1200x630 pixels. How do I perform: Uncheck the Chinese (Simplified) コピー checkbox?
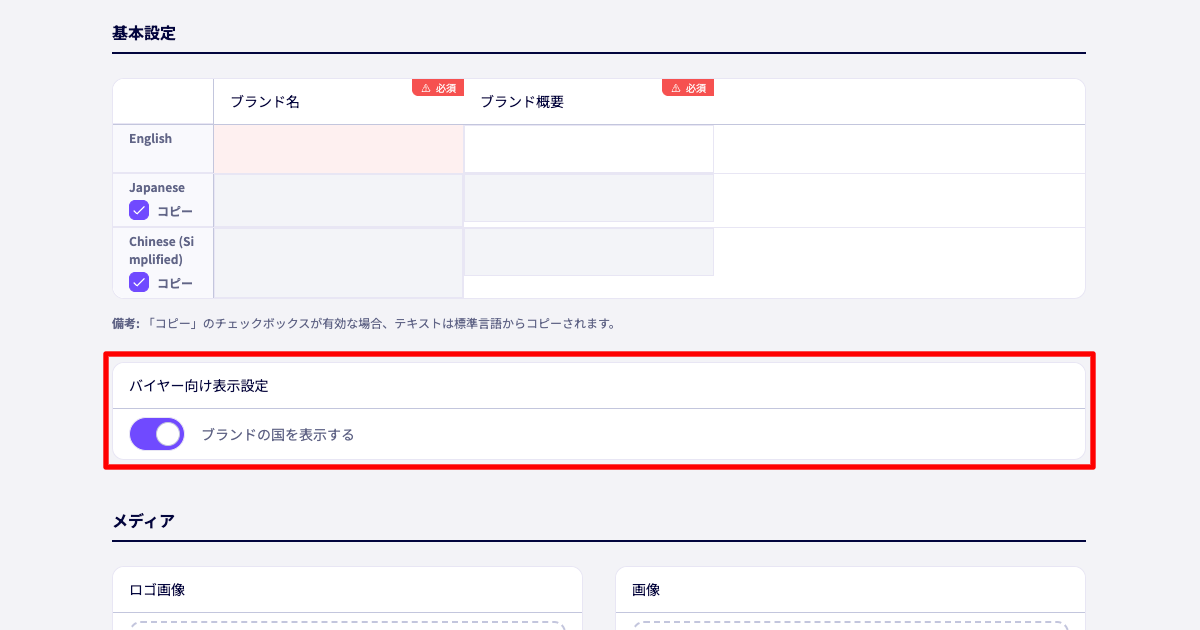pyautogui.click(x=139, y=282)
